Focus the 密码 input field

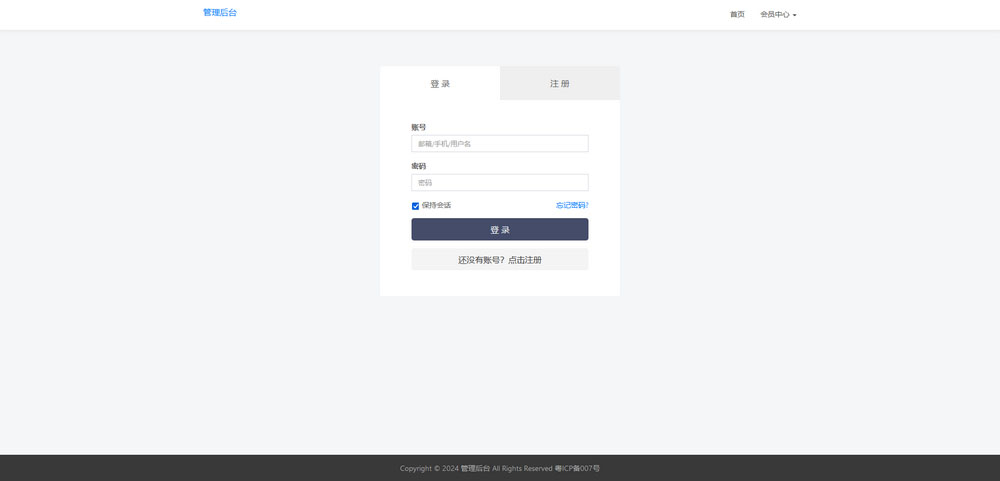point(499,183)
